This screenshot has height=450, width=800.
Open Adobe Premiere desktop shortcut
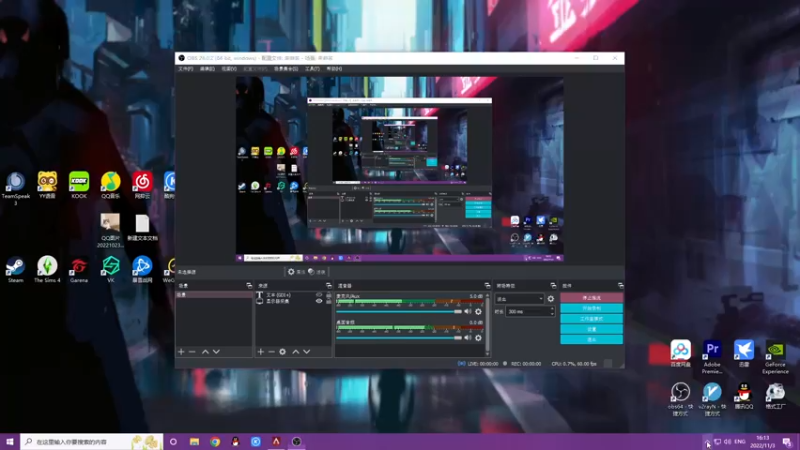pos(712,357)
